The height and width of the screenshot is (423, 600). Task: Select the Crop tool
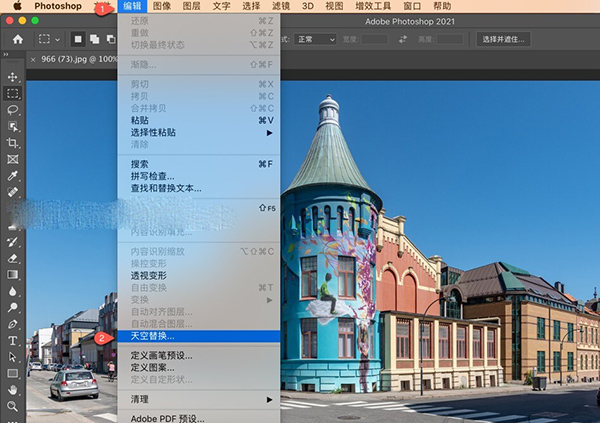pyautogui.click(x=13, y=143)
